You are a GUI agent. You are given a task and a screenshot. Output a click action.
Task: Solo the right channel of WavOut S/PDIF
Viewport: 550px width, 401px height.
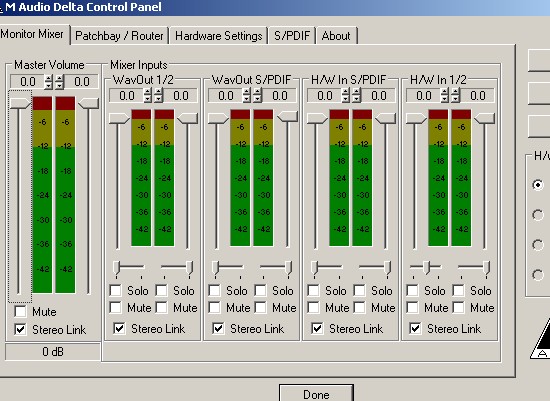[260, 290]
